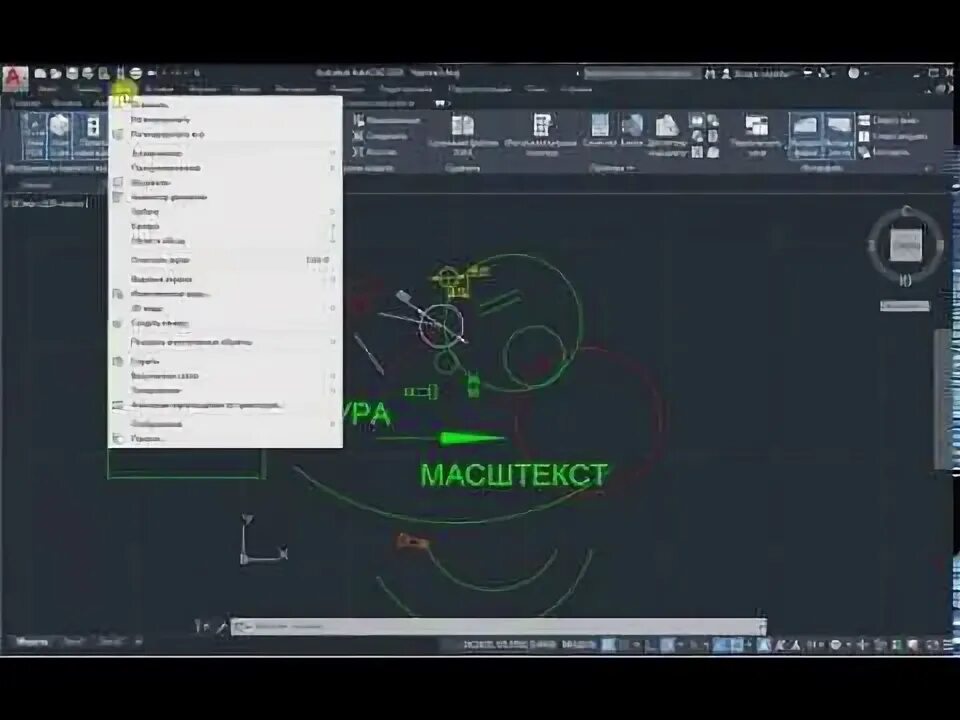This screenshot has height=720, width=960.
Task: Click the ViewCube in the drawing area
Action: tap(905, 243)
